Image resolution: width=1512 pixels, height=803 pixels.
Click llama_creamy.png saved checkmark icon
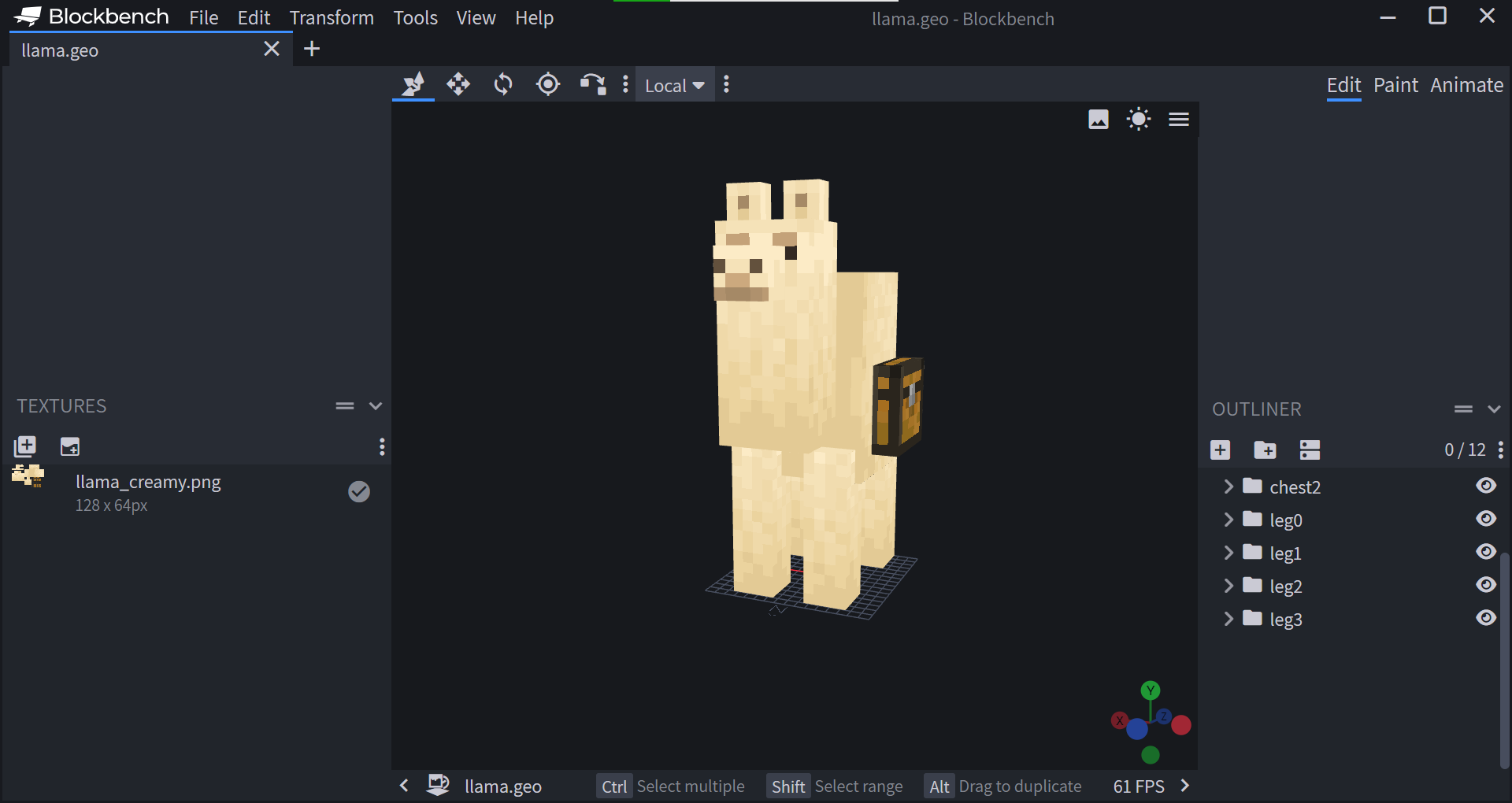pyautogui.click(x=359, y=492)
